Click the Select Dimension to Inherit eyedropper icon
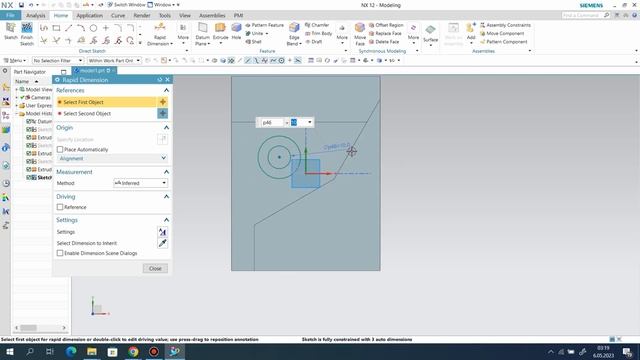Screen dimensions: 640x360 click(162, 243)
